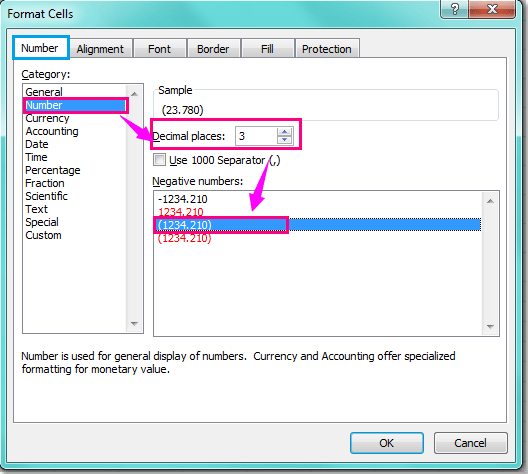Select Currency in the Category list
Image resolution: width=528 pixels, height=474 pixels.
47,118
